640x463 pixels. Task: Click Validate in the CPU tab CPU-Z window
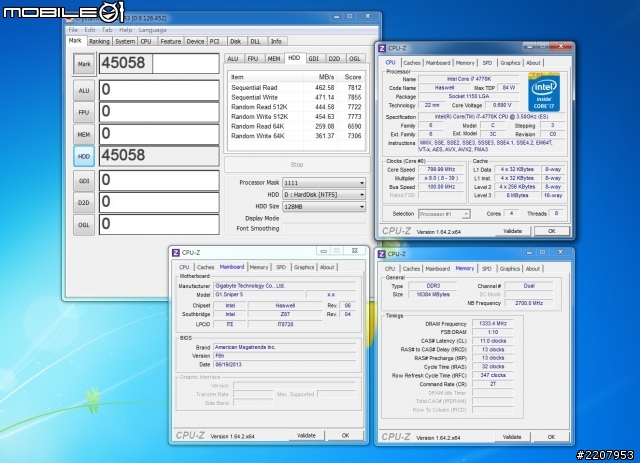click(513, 231)
